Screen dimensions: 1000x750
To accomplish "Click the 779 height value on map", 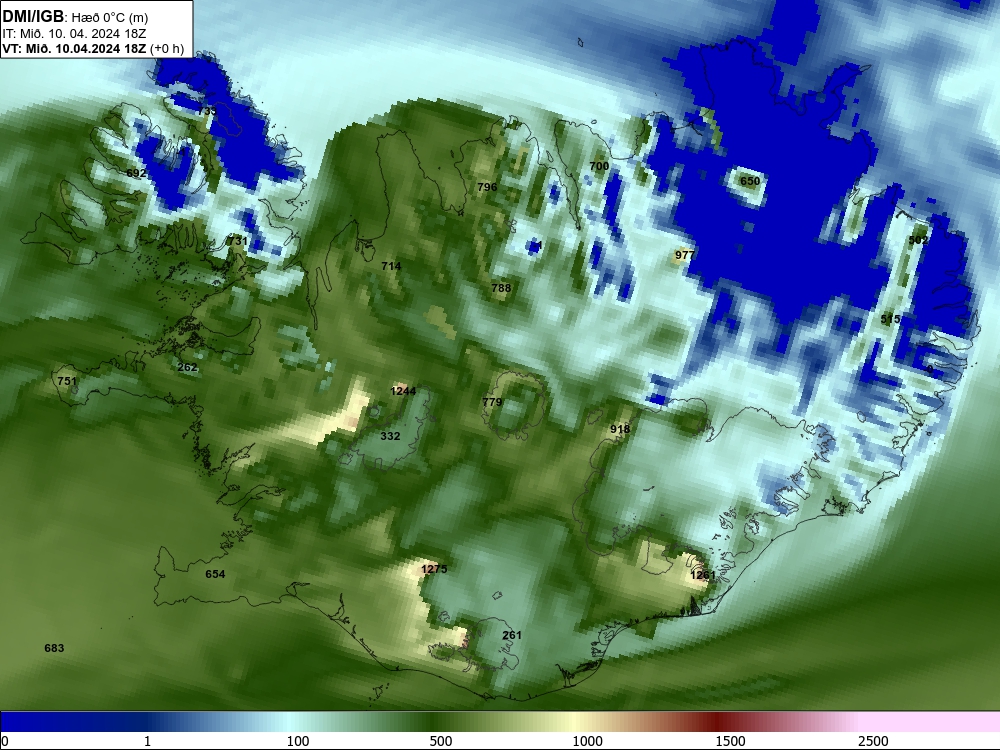I will [x=492, y=402].
